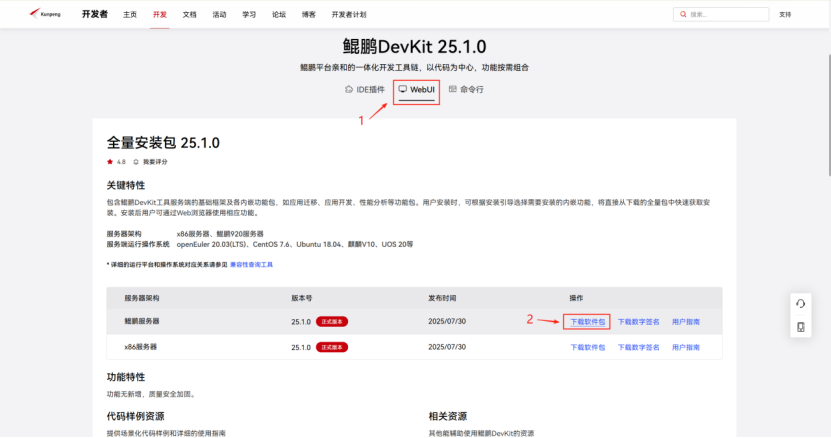This screenshot has width=831, height=438.
Task: Click the 全量安装包 25.1.0 heading
Action: click(163, 143)
